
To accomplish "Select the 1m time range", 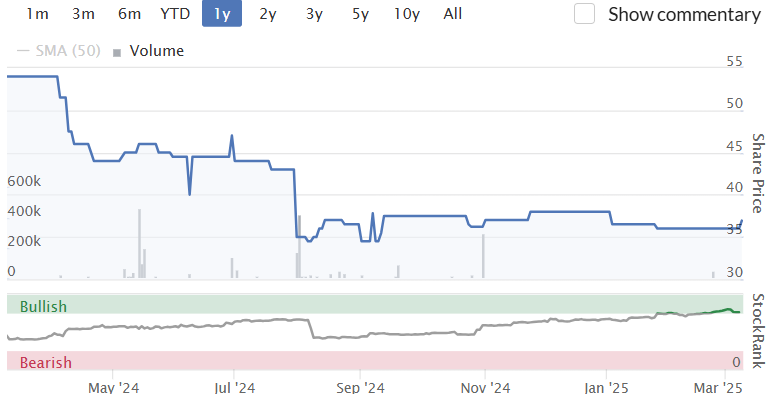I will point(37,14).
